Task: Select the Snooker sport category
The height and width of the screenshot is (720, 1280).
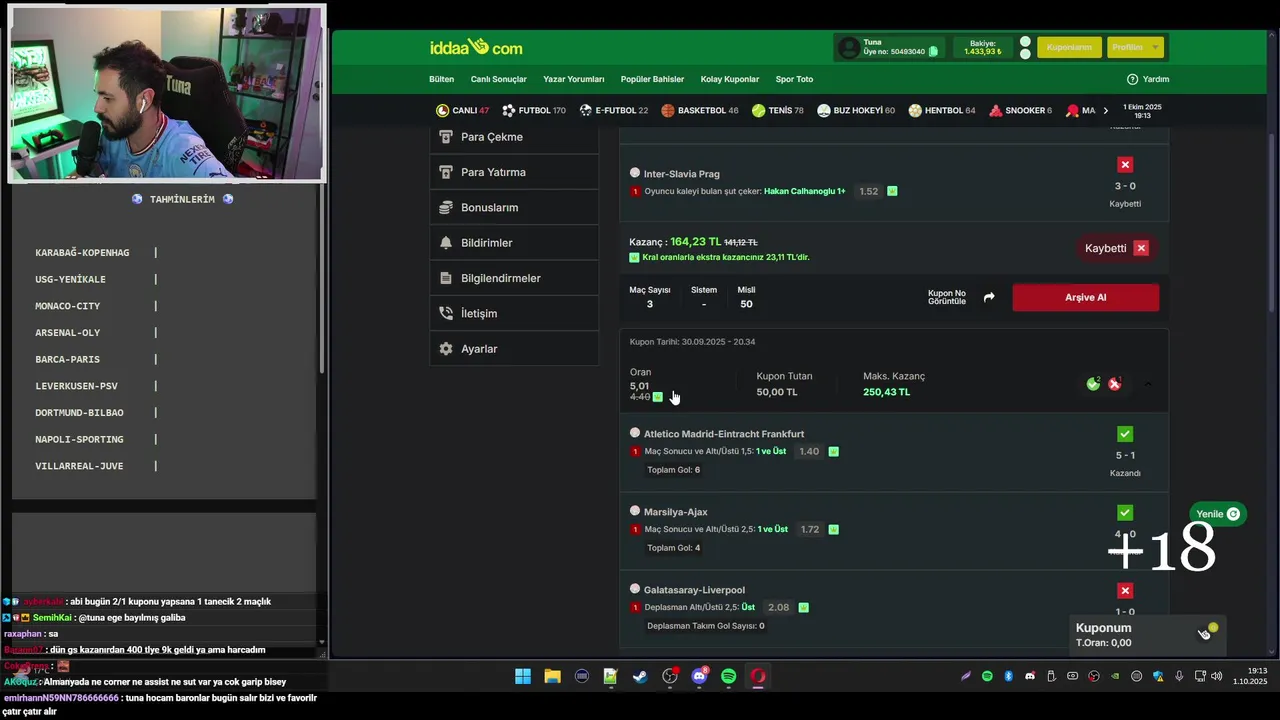Action: click(x=1021, y=110)
